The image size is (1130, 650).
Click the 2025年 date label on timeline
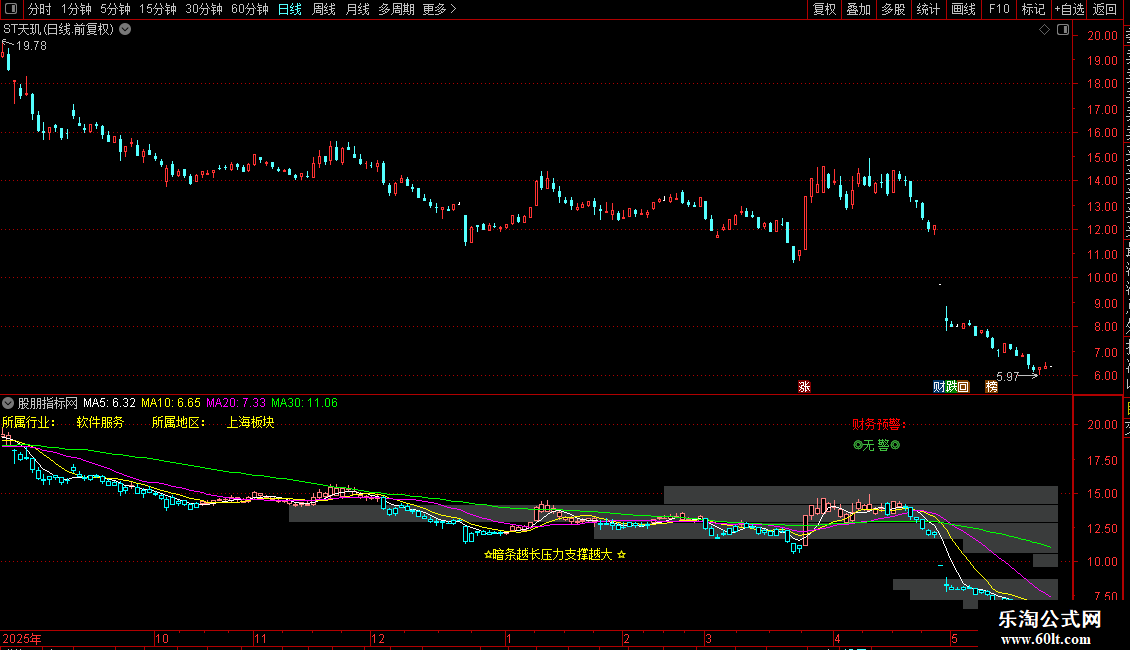[22, 638]
